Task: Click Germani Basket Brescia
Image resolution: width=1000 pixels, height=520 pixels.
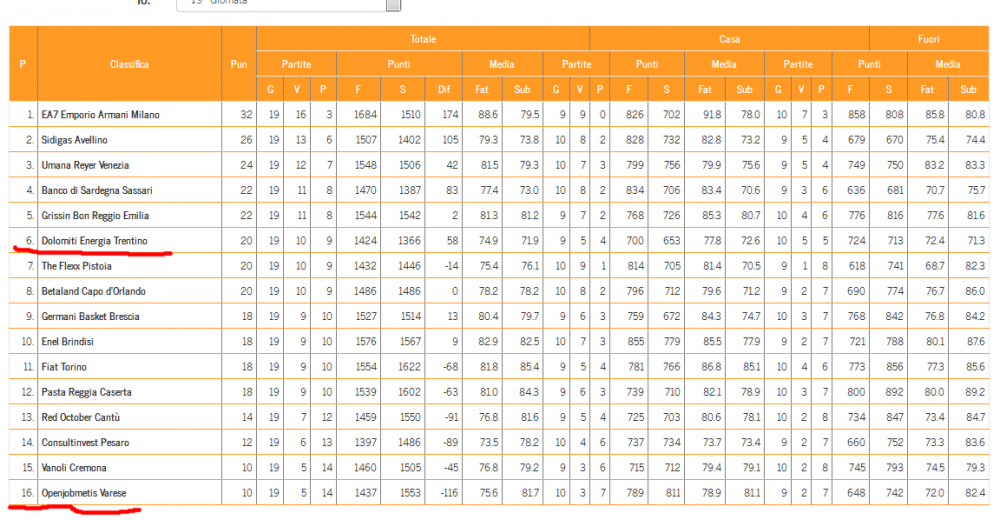Action: (x=91, y=316)
